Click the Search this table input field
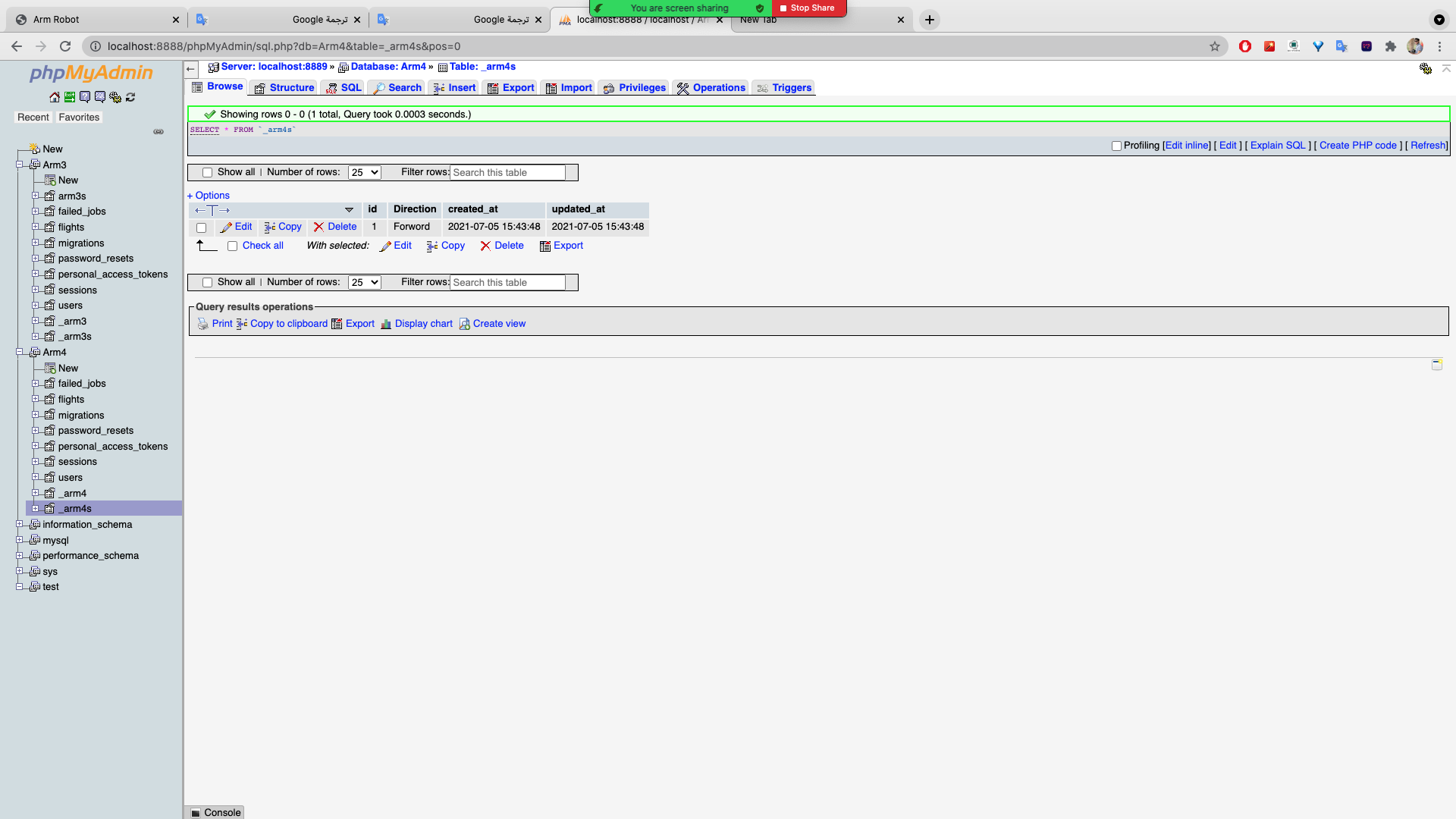The height and width of the screenshot is (819, 1456). point(507,172)
